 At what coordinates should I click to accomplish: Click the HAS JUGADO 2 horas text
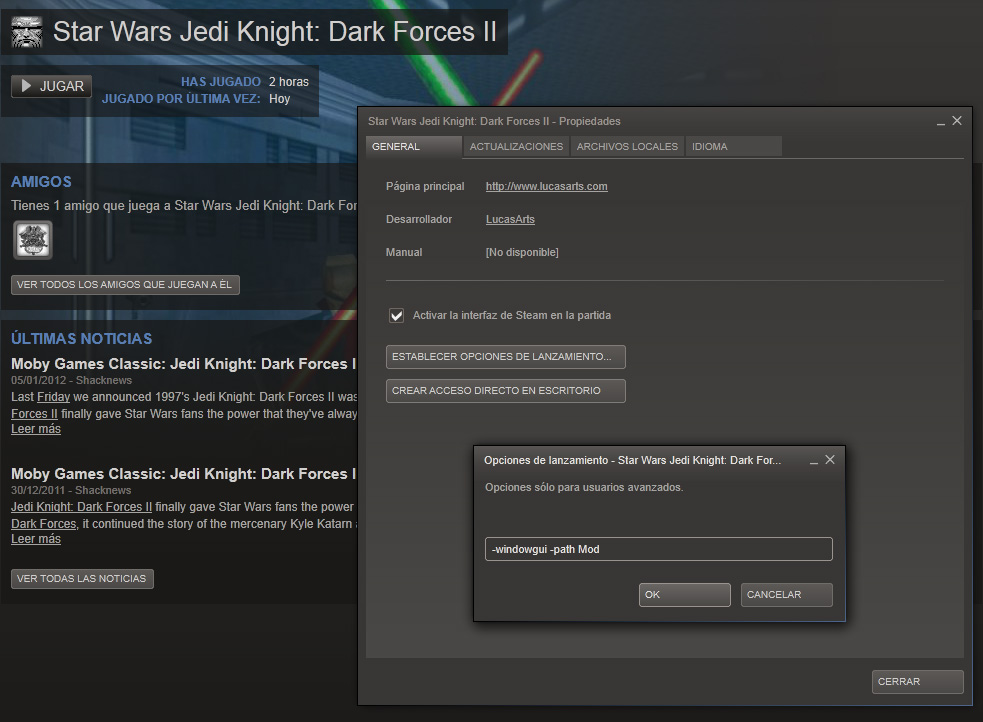click(244, 82)
